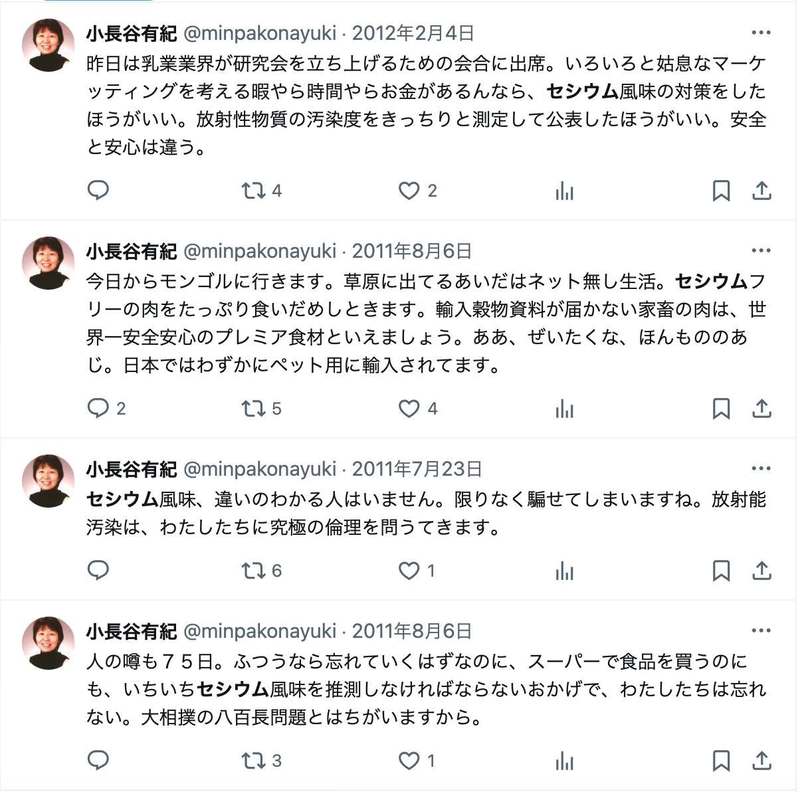This screenshot has height=792, width=800.
Task: Open the 2011年7月23日 timestamp link
Action: 417,468
